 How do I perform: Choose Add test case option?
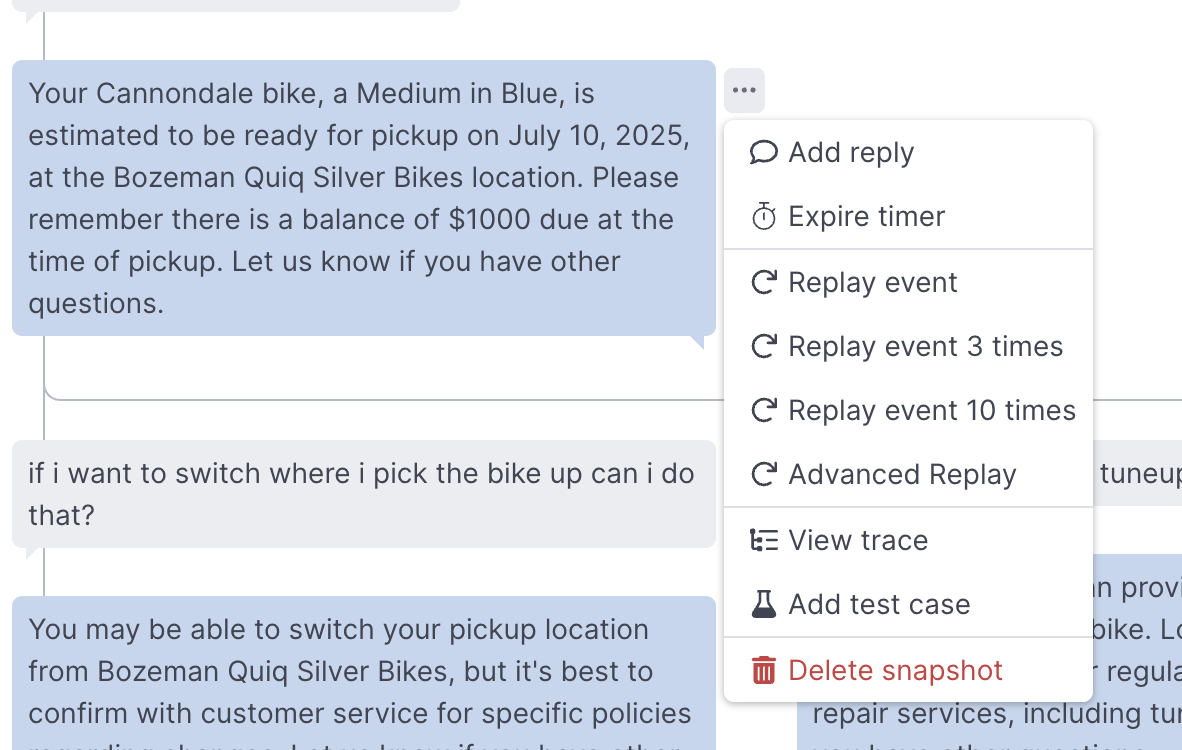click(908, 605)
